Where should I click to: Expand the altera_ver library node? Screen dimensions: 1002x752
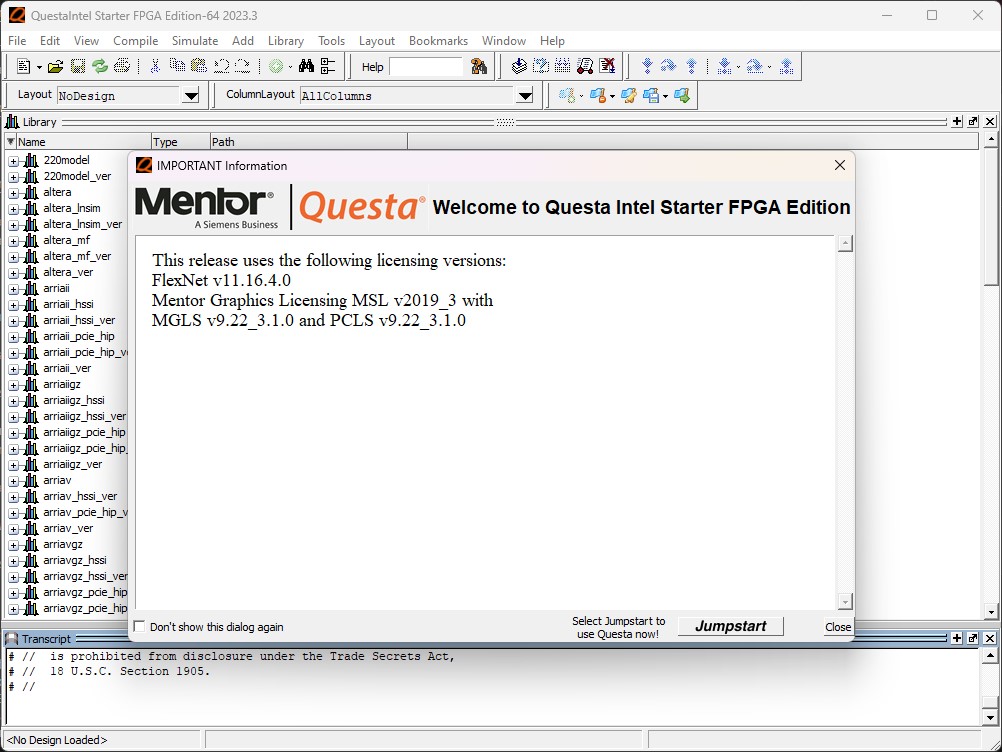pos(13,273)
